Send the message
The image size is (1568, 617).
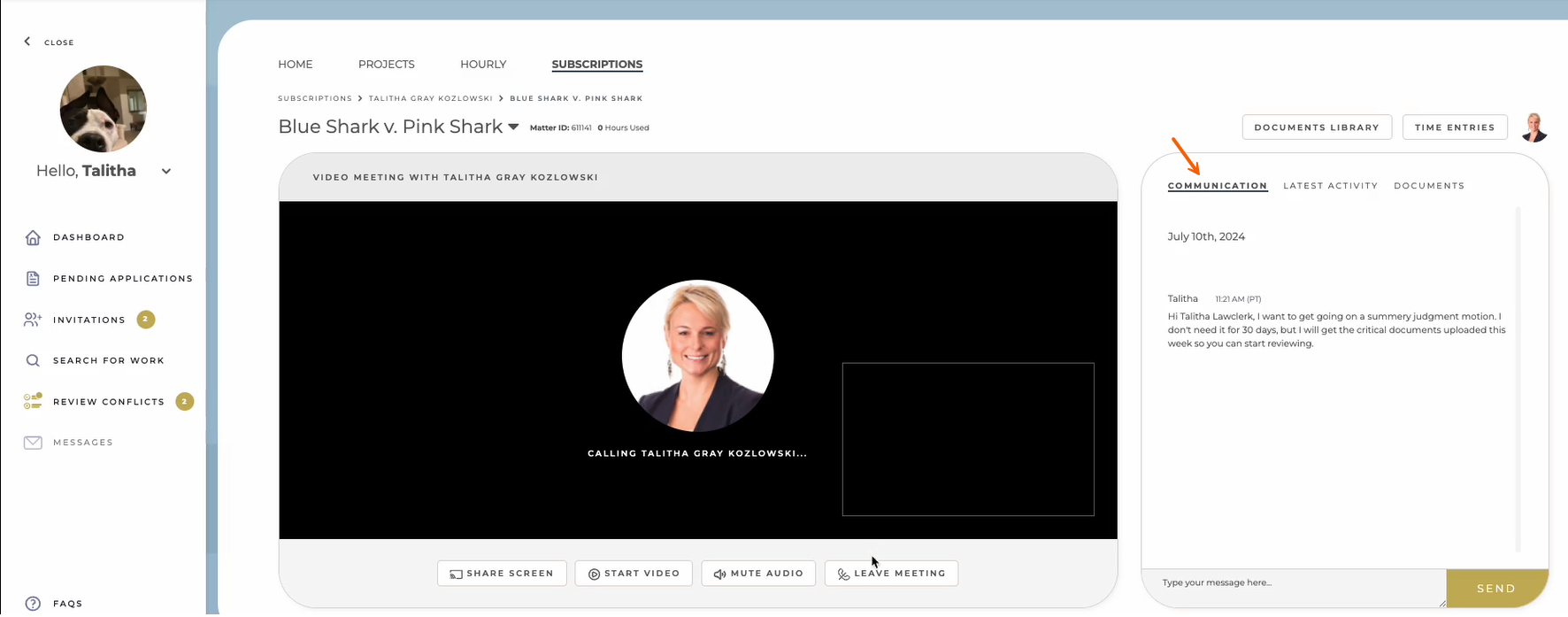(x=1496, y=588)
